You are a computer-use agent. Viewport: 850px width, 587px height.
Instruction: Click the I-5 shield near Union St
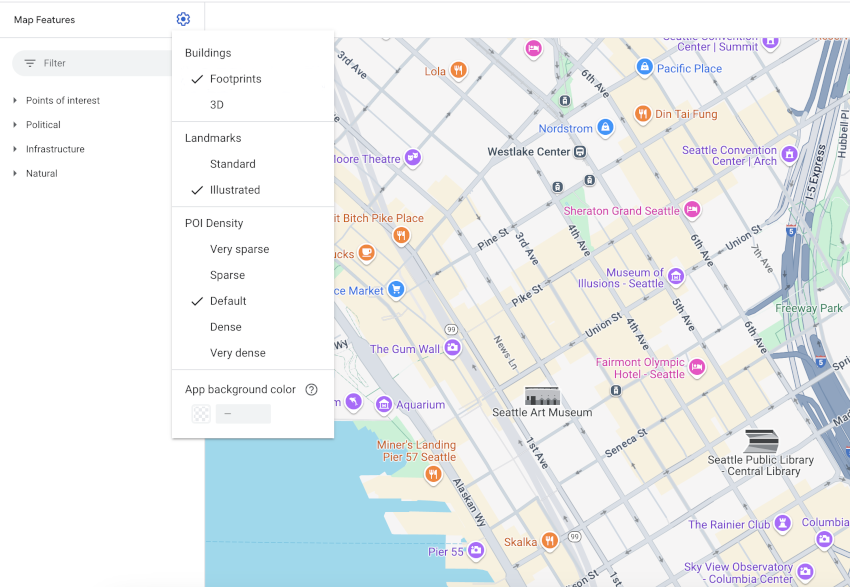coord(791,231)
